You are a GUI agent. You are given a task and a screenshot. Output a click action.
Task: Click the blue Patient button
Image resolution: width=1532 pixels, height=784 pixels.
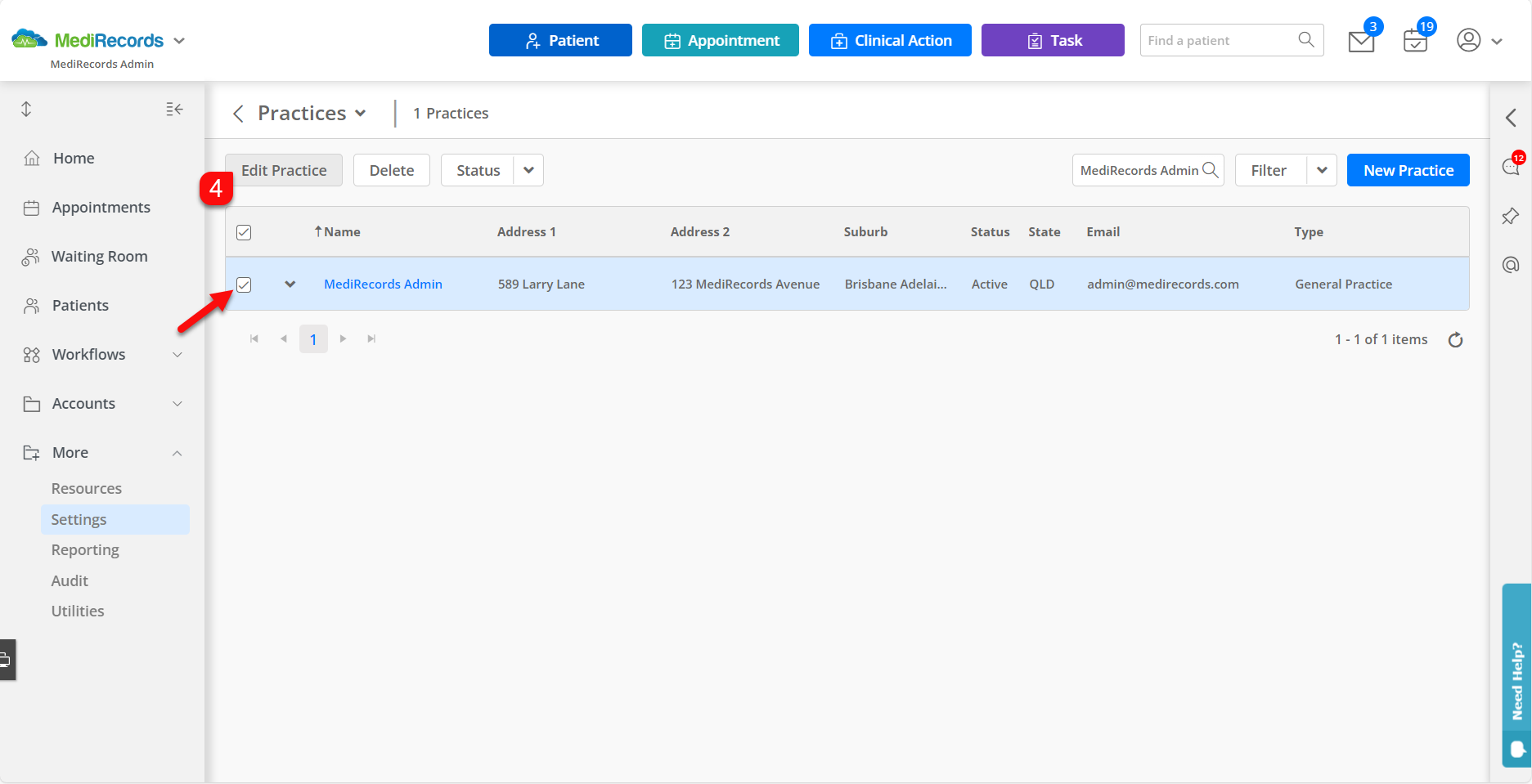pyautogui.click(x=560, y=40)
